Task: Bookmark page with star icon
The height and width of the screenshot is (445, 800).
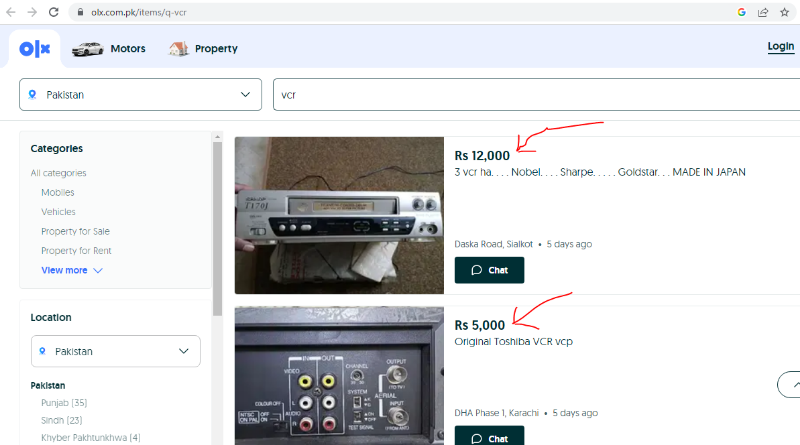Action: tap(785, 12)
